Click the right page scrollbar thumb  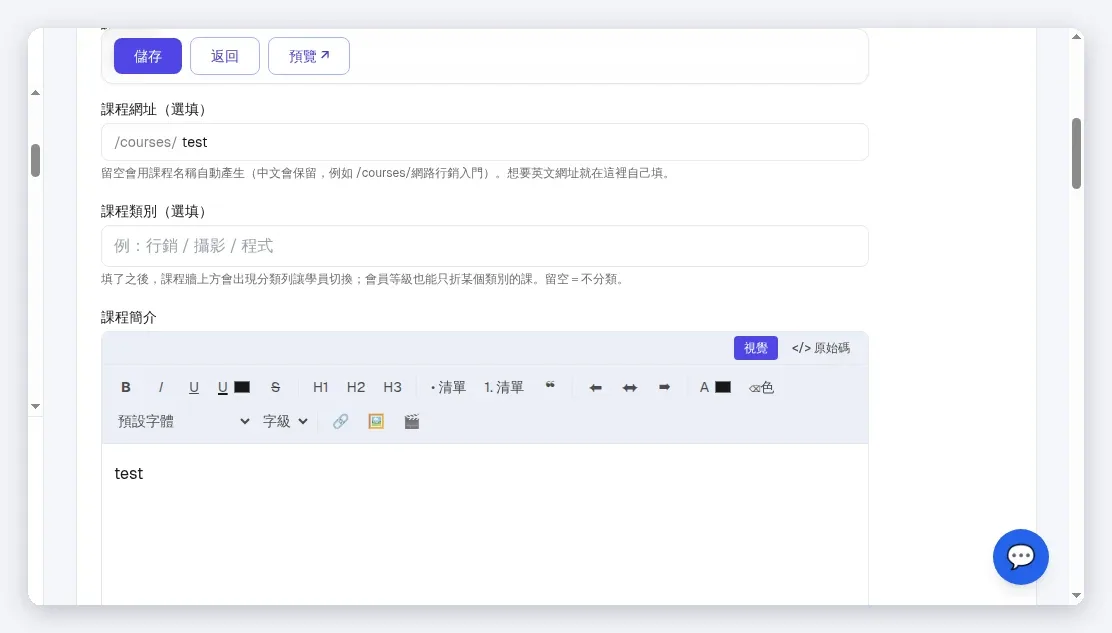click(x=1077, y=153)
